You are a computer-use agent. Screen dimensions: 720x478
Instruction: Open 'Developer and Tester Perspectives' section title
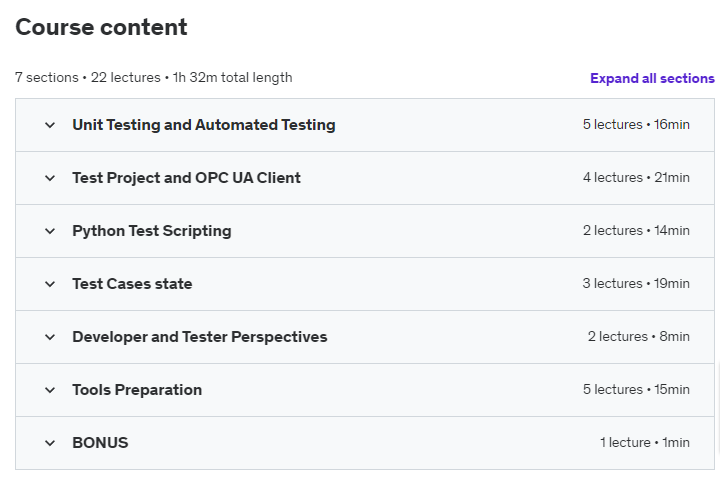point(199,337)
